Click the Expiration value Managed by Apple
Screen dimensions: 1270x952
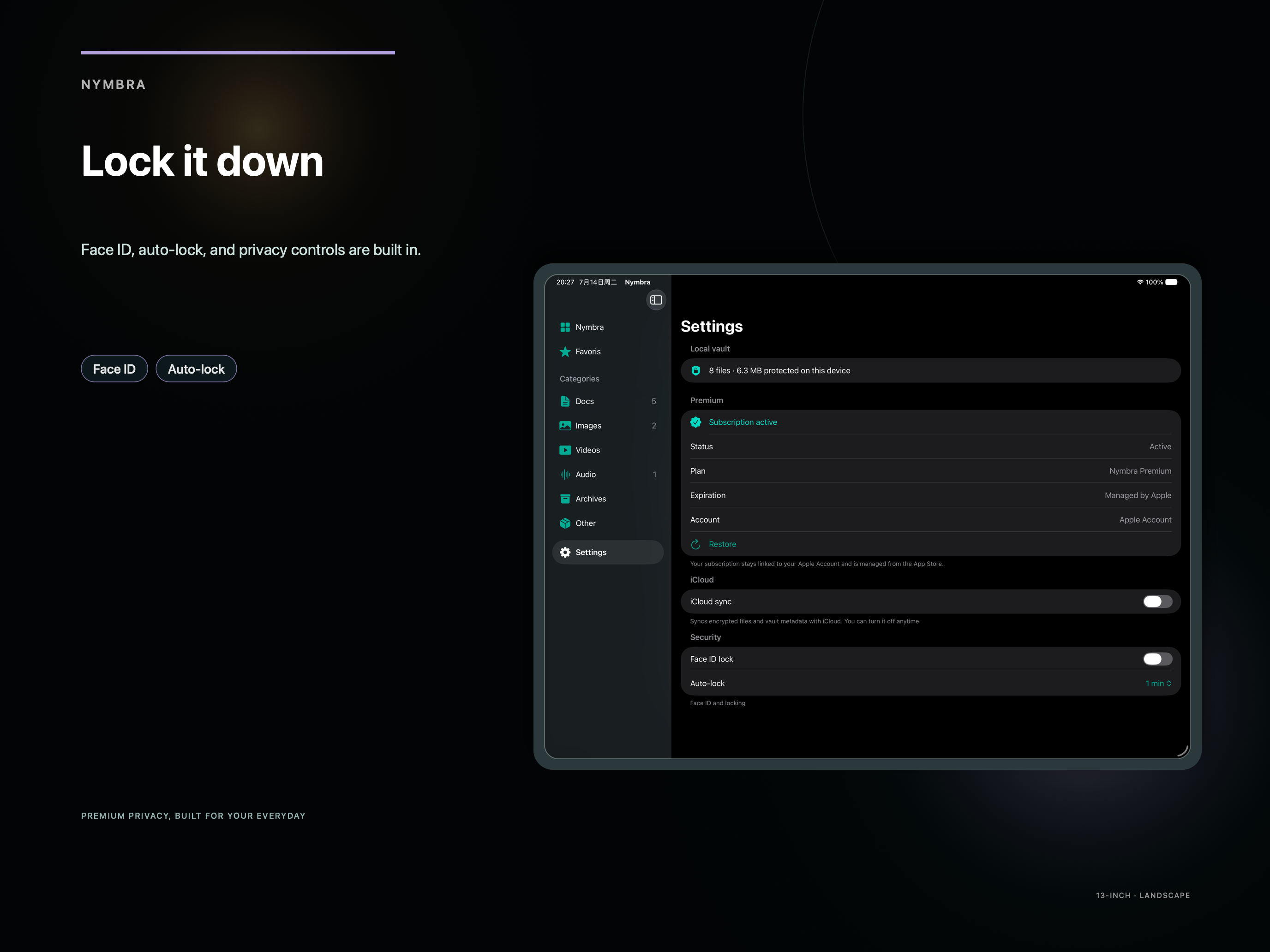(1138, 495)
